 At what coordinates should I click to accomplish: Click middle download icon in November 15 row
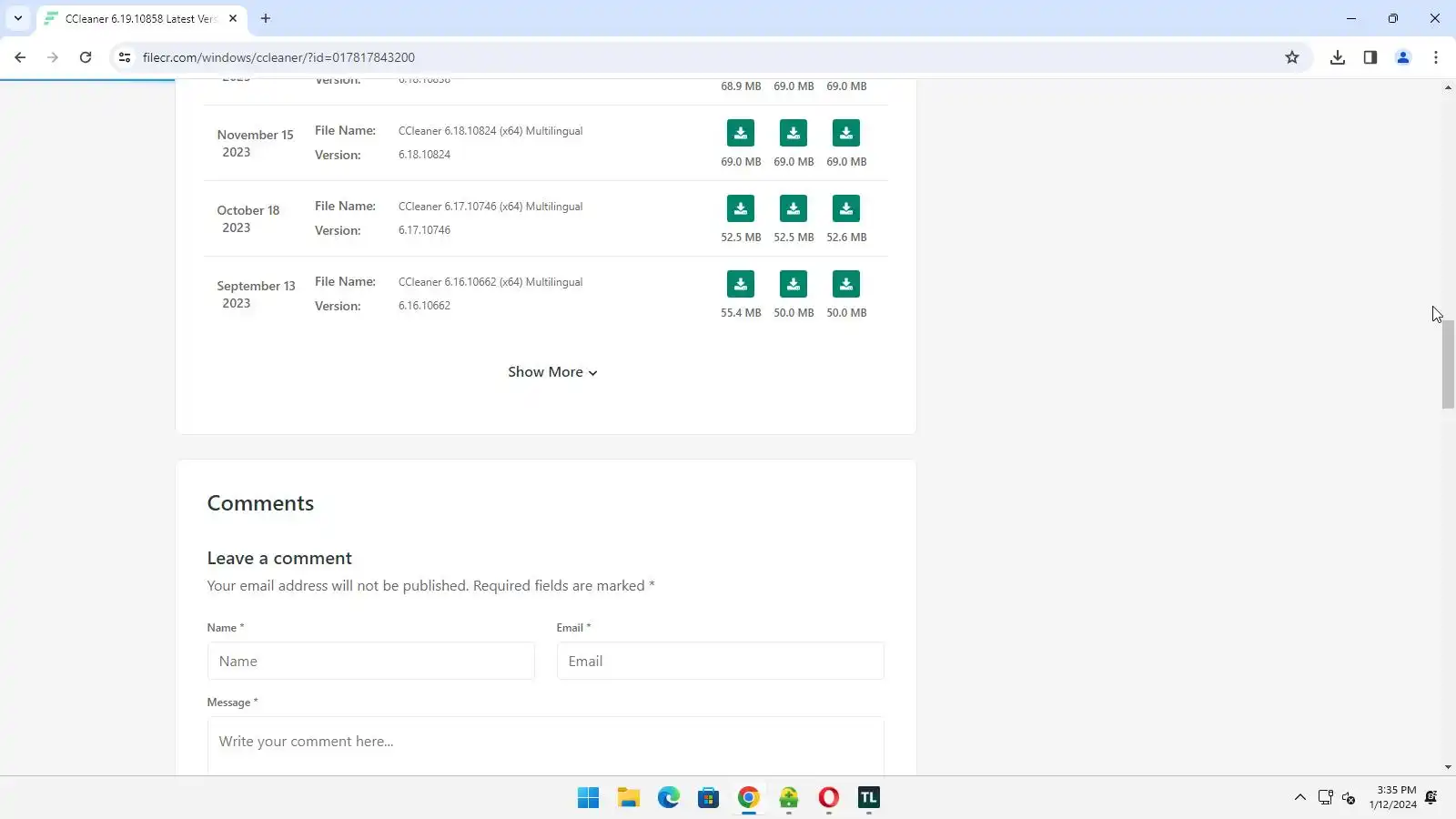tap(794, 133)
